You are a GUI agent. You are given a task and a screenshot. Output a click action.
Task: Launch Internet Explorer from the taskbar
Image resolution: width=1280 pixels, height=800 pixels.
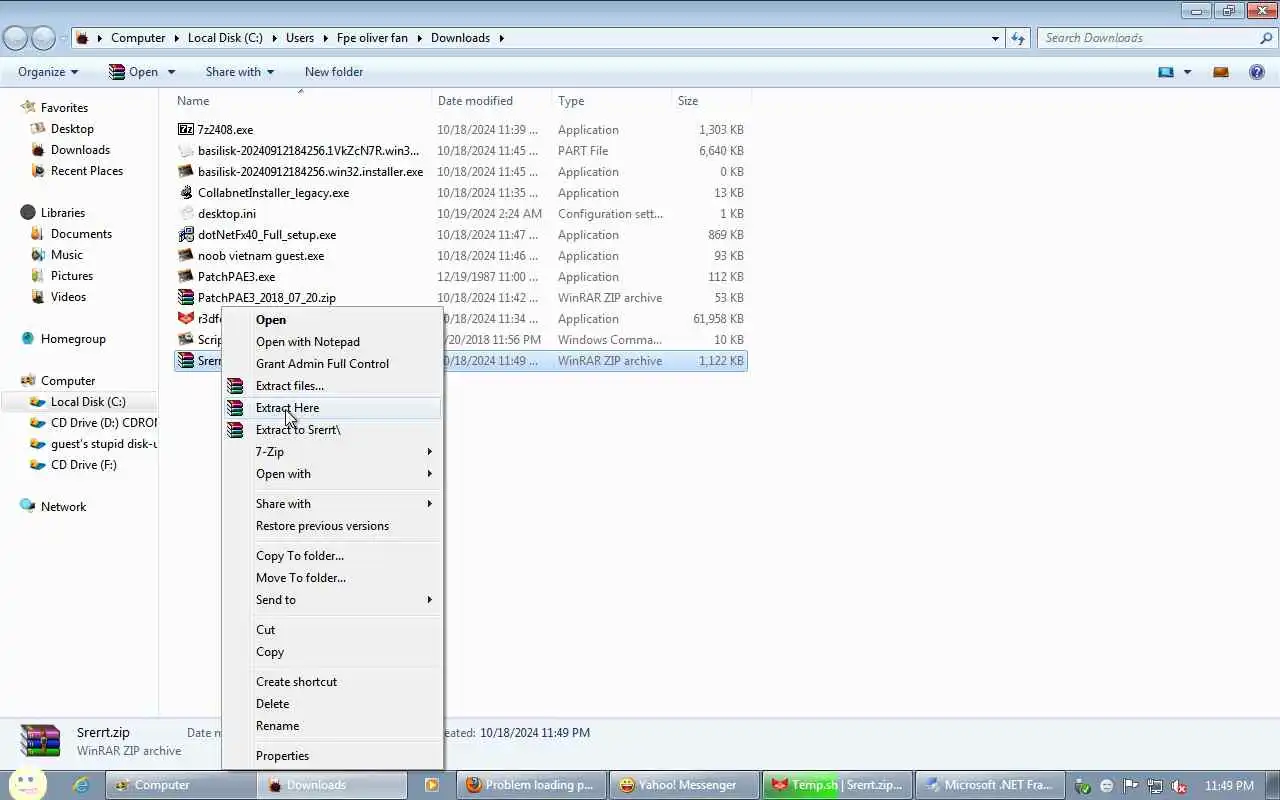82,785
